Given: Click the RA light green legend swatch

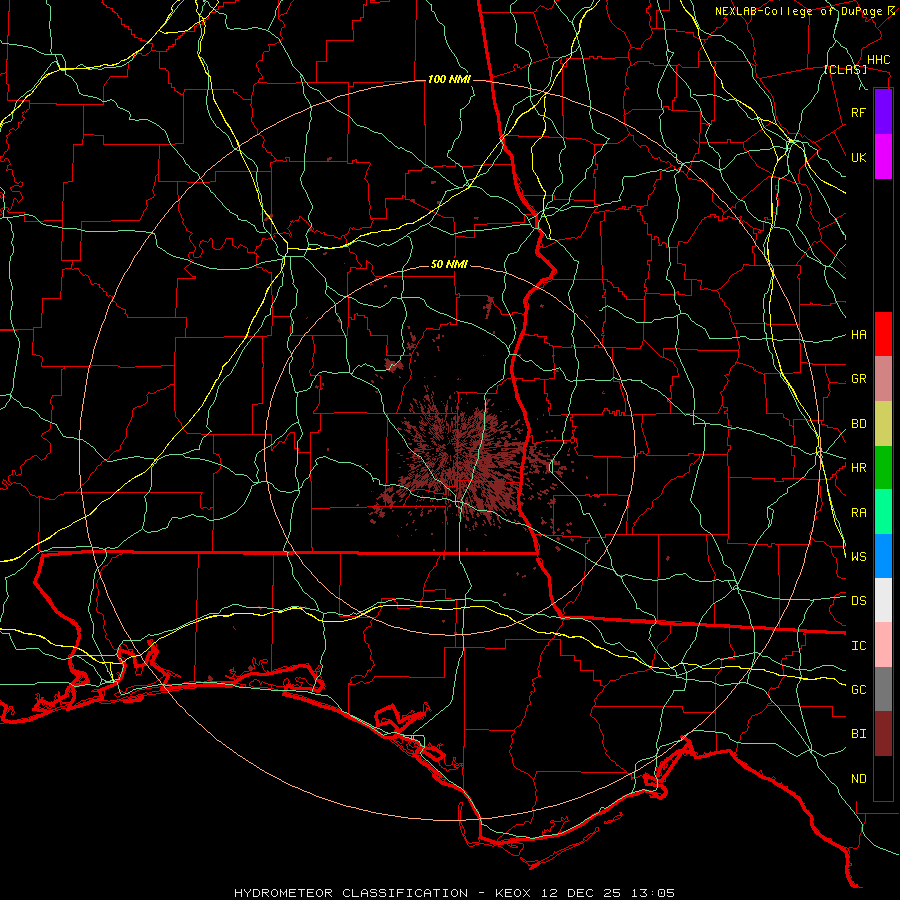Looking at the screenshot, I should tap(883, 512).
